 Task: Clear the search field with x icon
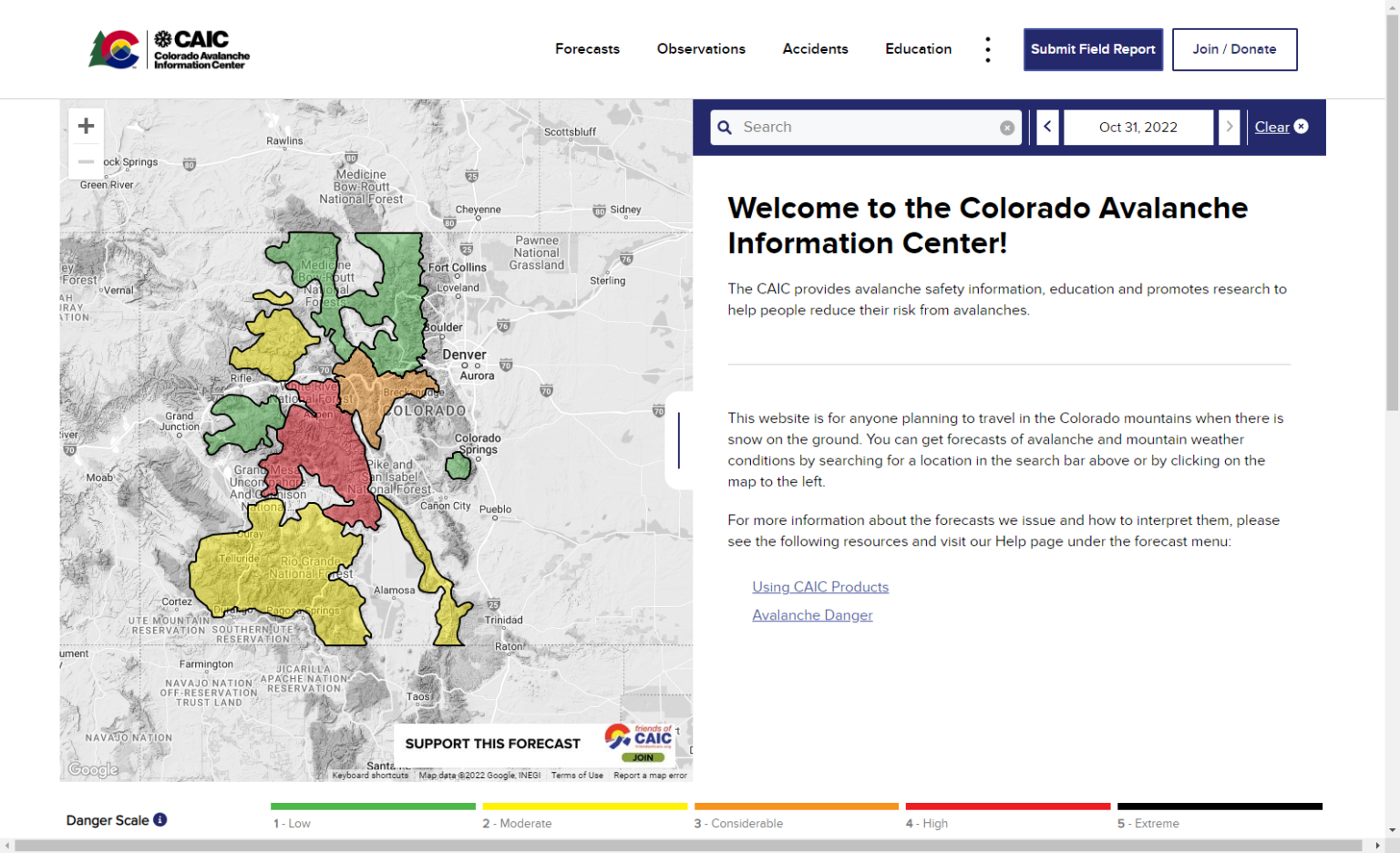pos(1007,128)
